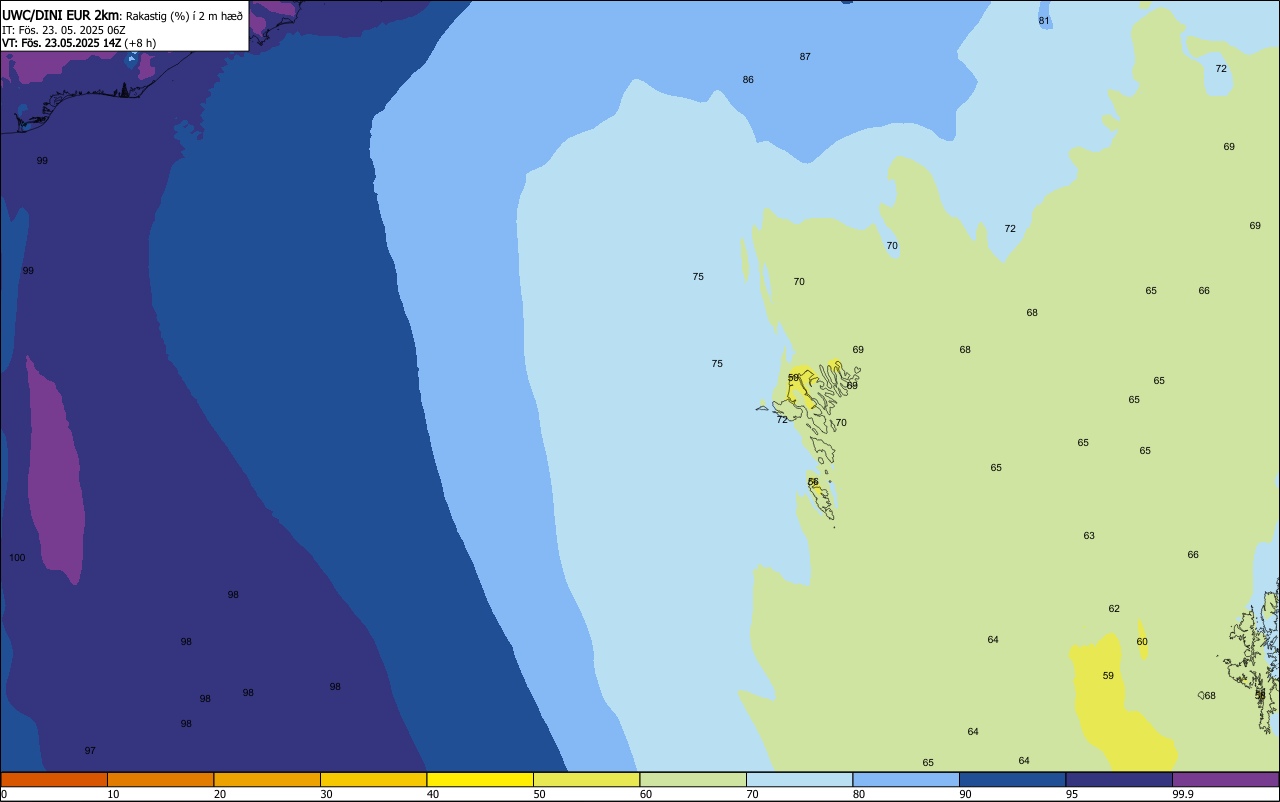This screenshot has height=802, width=1280.
Task: Click the humidity value 63 on the map
Action: [x=1089, y=536]
